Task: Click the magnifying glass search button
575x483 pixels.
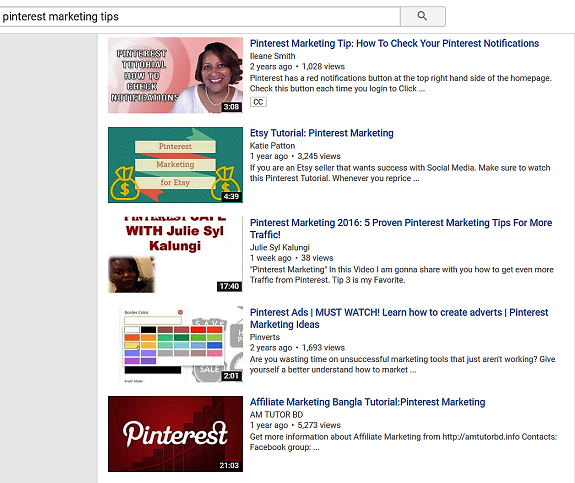Action: point(422,16)
